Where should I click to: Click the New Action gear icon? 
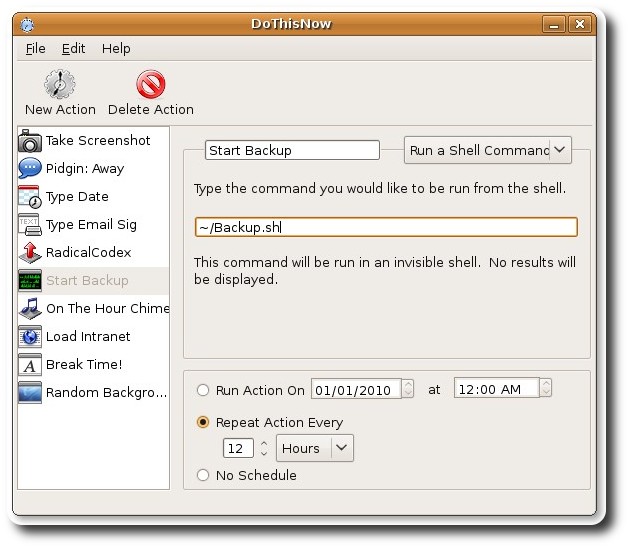59,84
